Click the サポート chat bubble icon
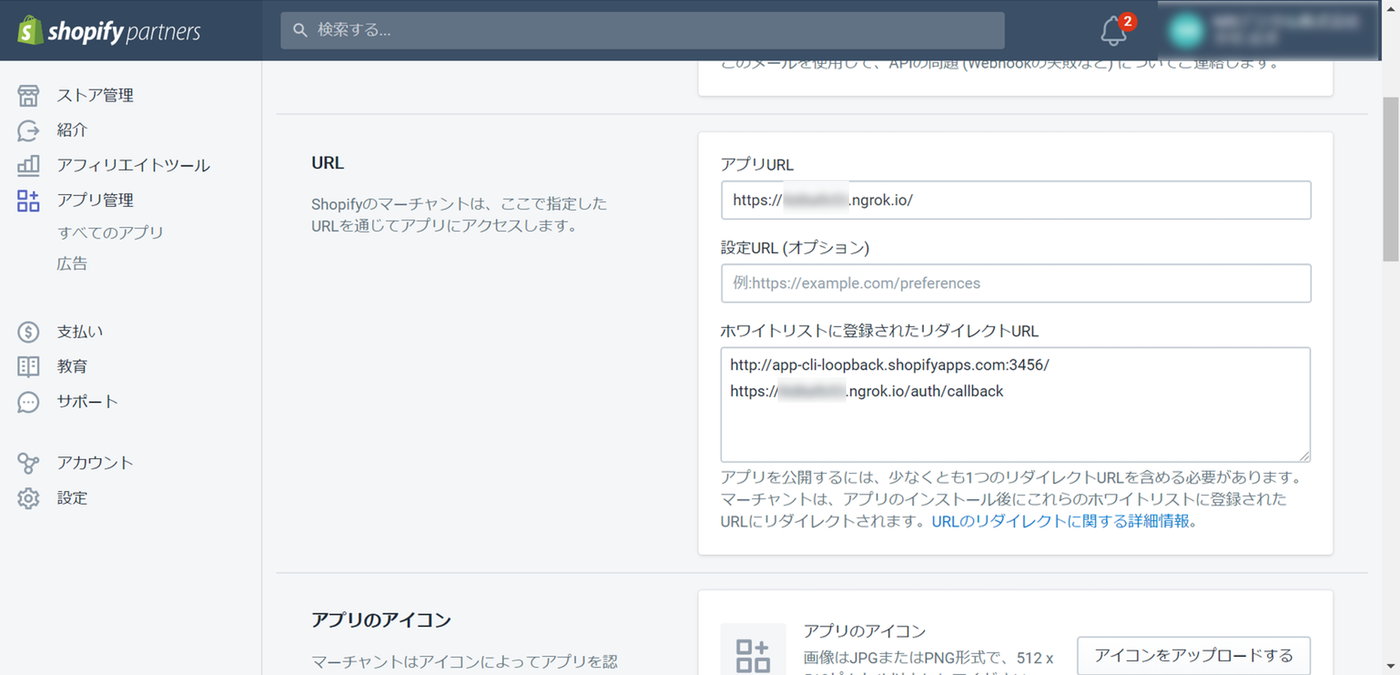The width and height of the screenshot is (1400, 675). (28, 401)
